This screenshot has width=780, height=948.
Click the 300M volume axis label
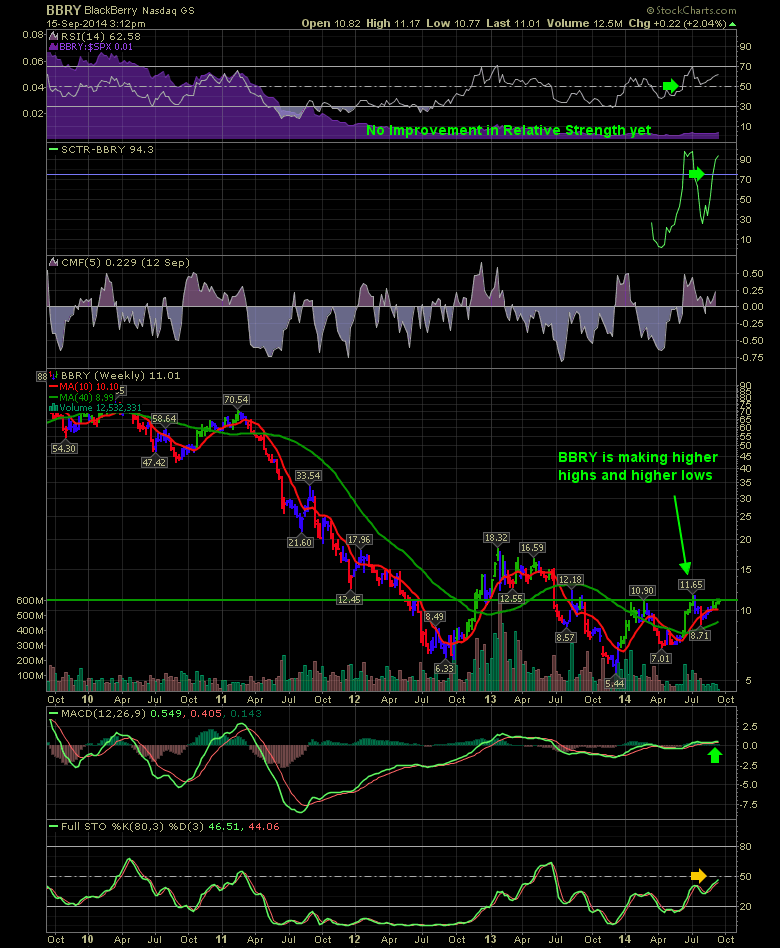pyautogui.click(x=30, y=646)
